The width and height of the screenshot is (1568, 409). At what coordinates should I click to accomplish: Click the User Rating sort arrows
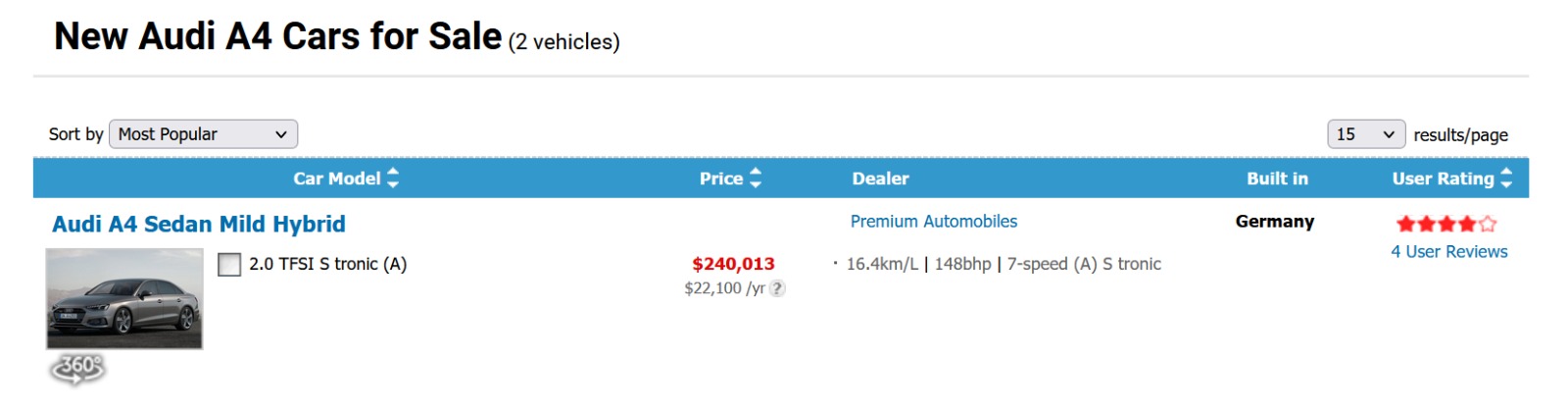(x=1506, y=178)
